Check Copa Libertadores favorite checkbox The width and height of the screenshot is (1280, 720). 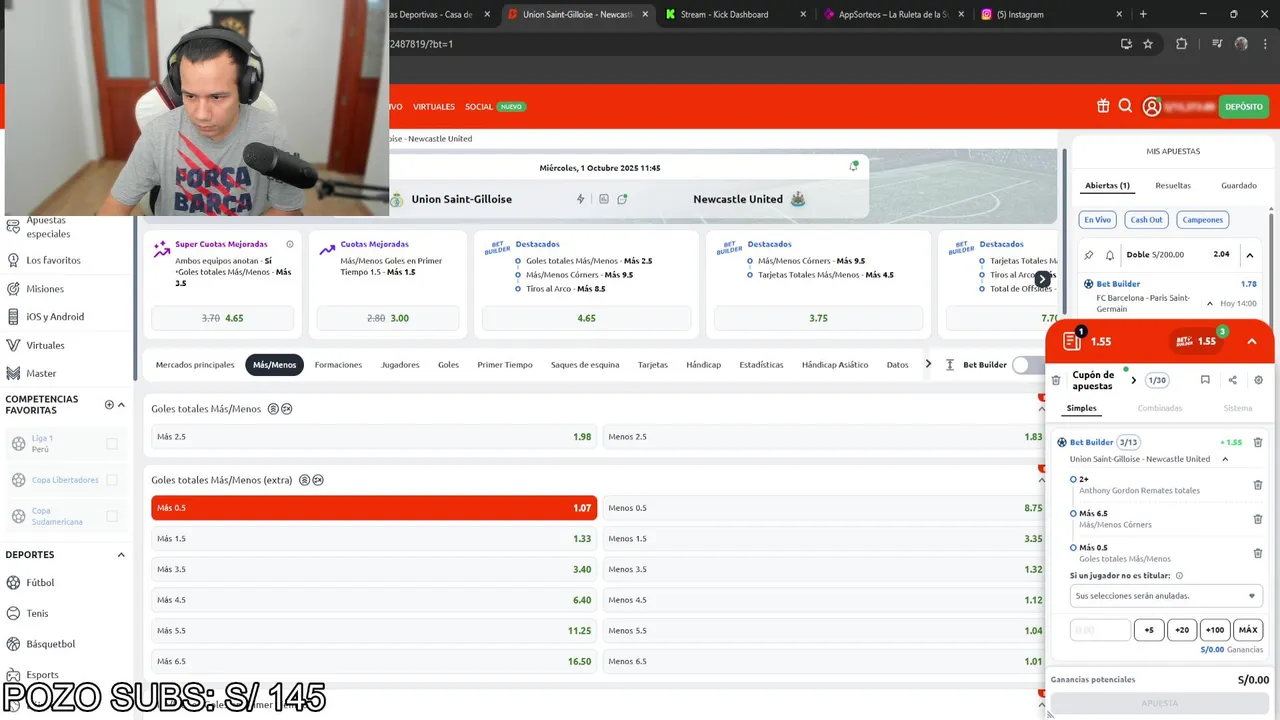coord(112,480)
